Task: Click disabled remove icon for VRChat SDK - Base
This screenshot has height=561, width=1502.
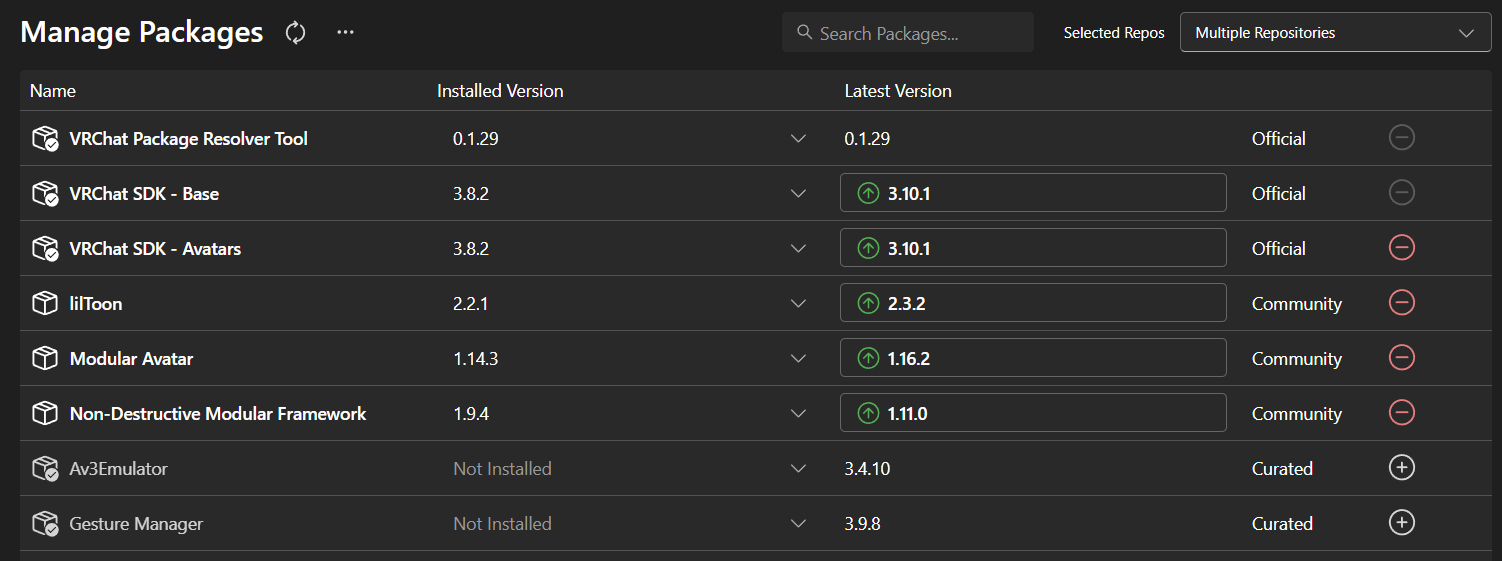Action: pyautogui.click(x=1402, y=192)
